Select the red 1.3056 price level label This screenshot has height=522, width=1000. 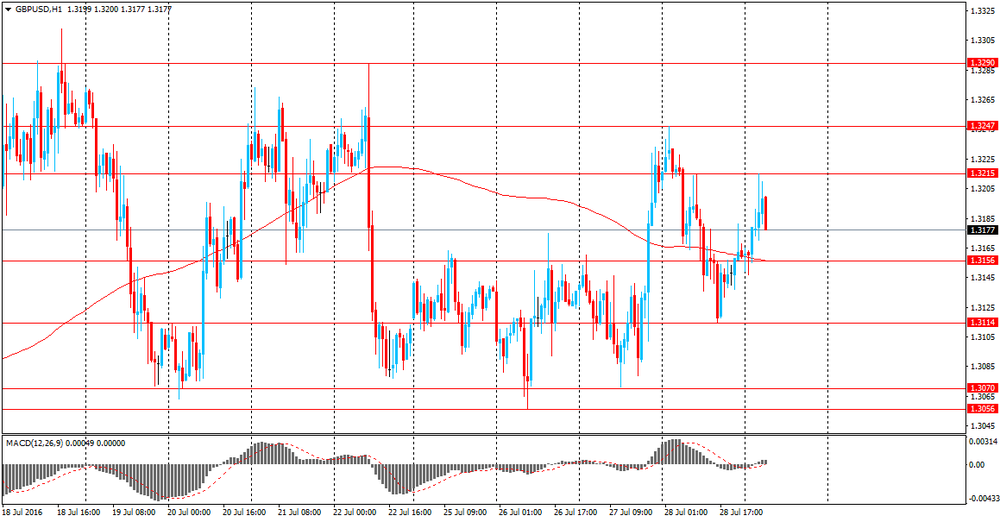click(982, 409)
